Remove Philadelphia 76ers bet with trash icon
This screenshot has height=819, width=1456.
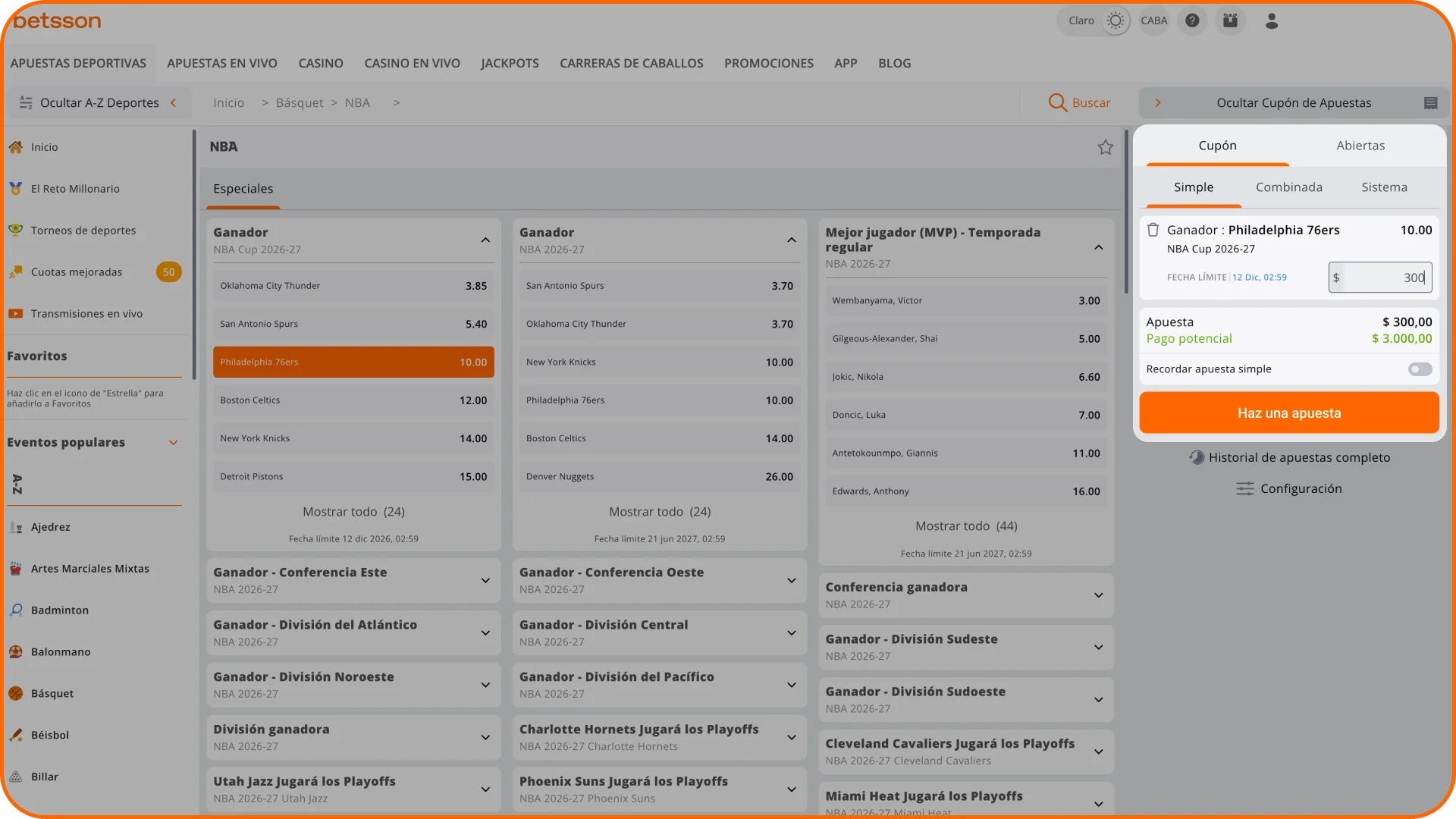click(1153, 230)
